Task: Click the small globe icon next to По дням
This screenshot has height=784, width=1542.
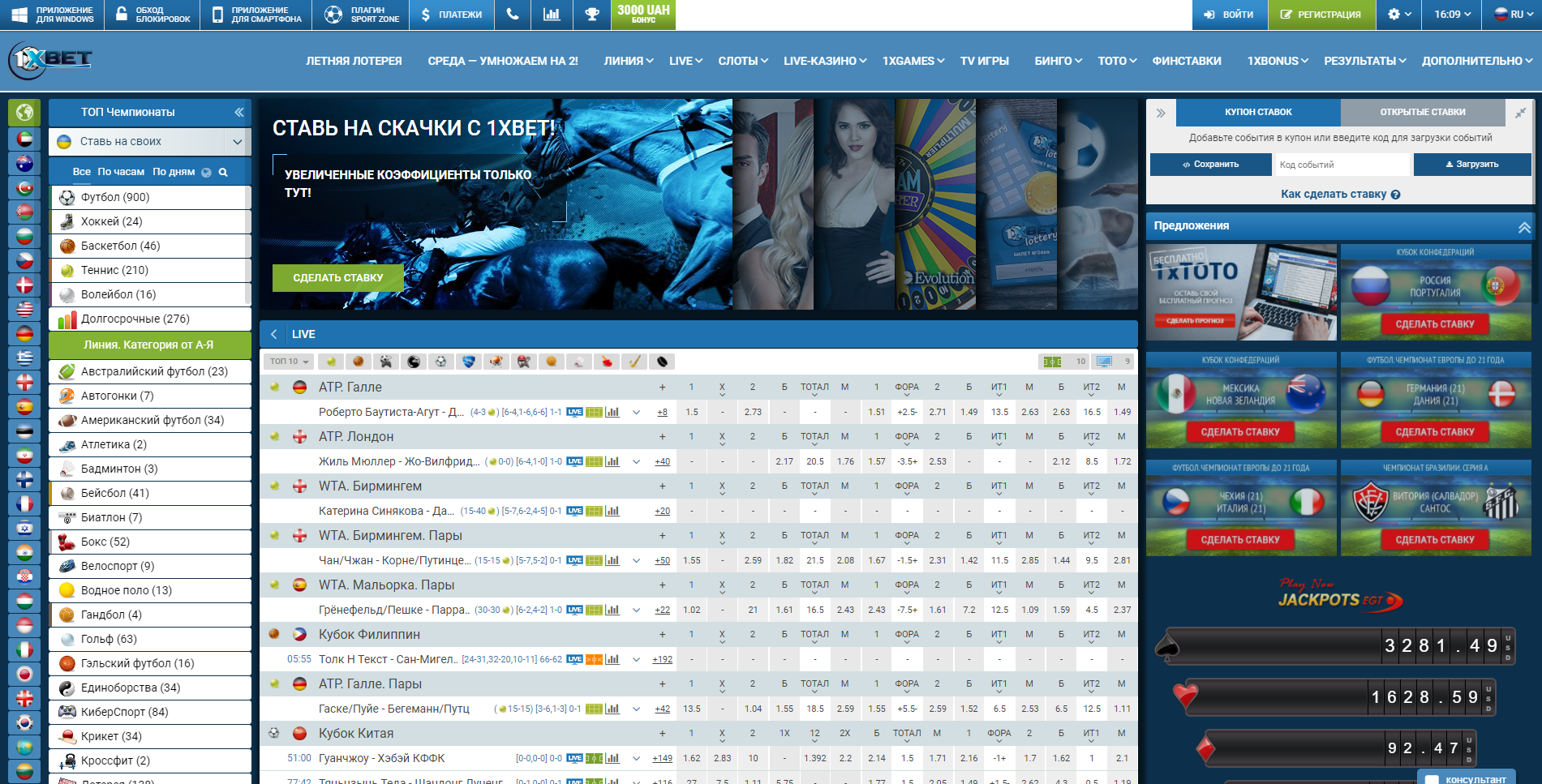Action: (x=206, y=172)
